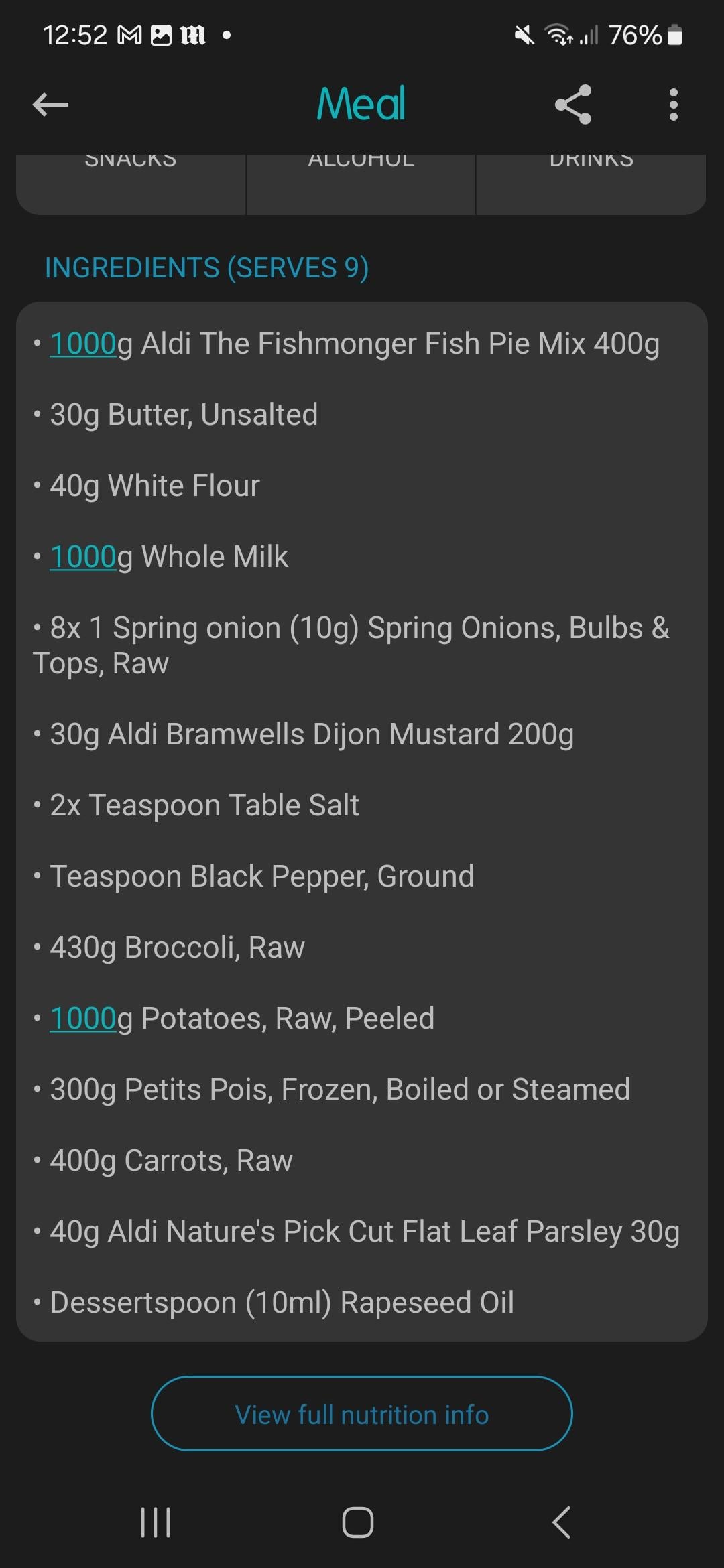Tap the battery status icon
This screenshot has width=724, height=1568.
point(675,35)
